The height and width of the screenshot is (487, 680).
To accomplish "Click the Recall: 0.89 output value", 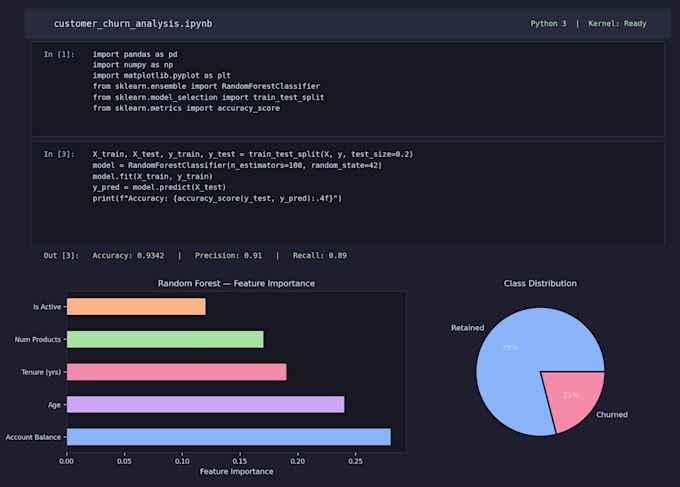I will click(x=320, y=255).
